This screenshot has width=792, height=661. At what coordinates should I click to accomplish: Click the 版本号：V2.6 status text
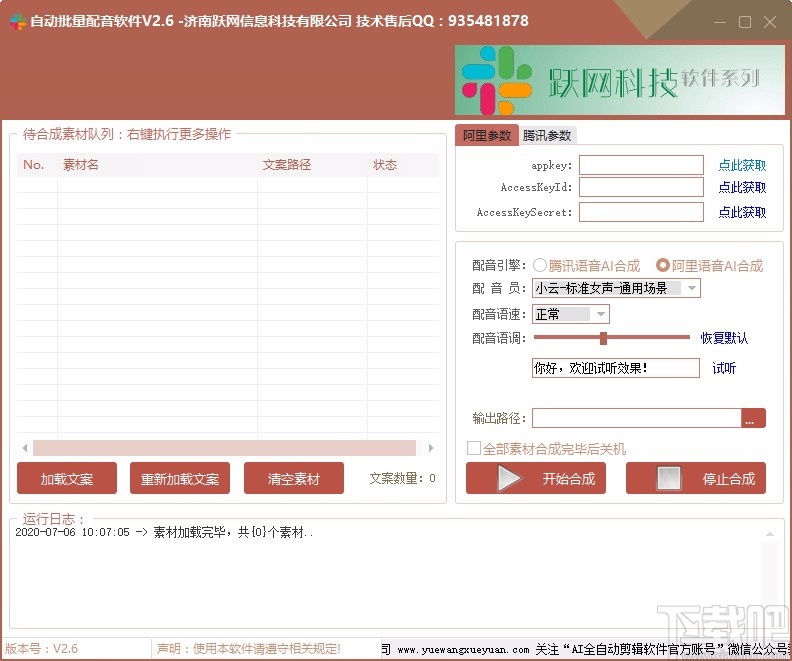[41, 648]
